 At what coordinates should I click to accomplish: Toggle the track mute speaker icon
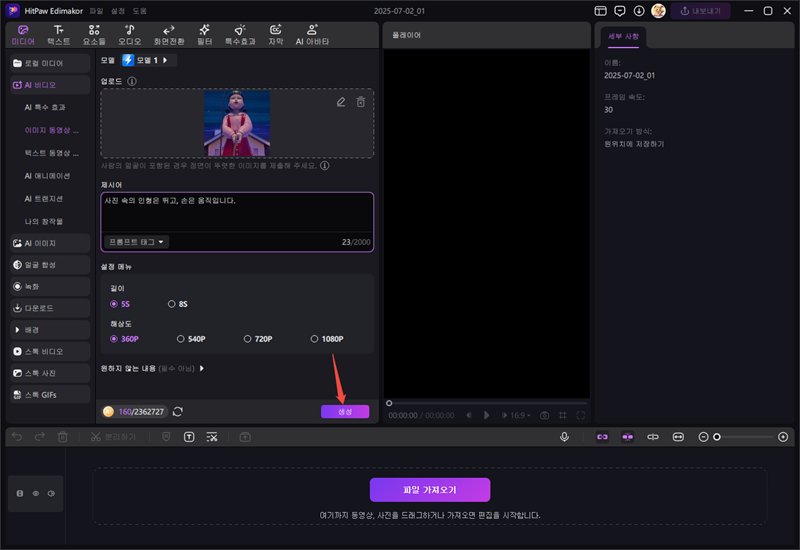coord(51,493)
